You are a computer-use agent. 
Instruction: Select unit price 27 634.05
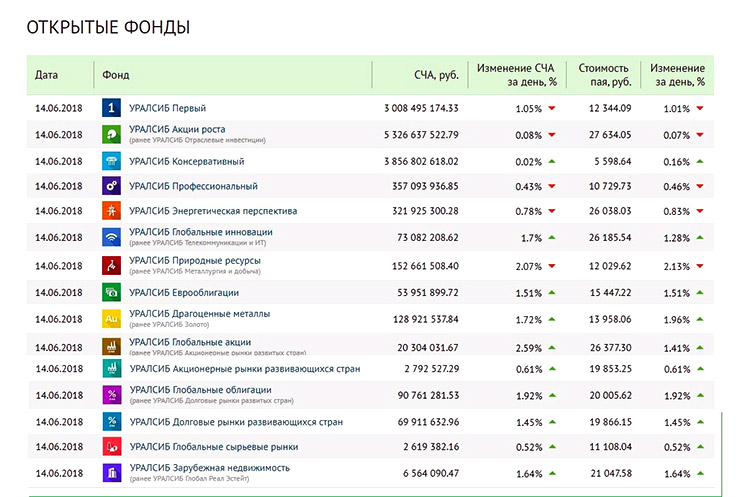tap(610, 135)
